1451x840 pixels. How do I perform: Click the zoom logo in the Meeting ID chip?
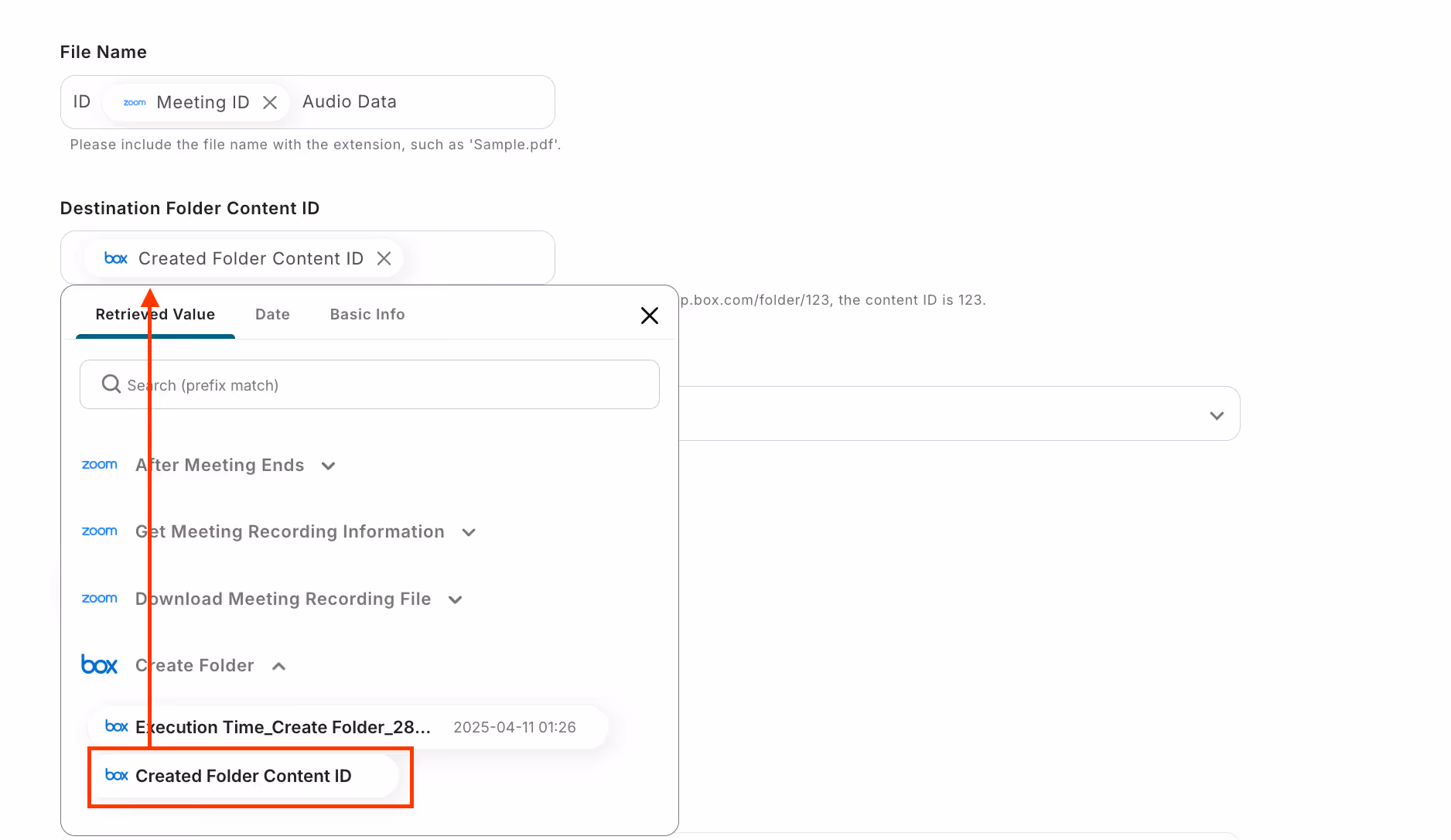[x=135, y=102]
